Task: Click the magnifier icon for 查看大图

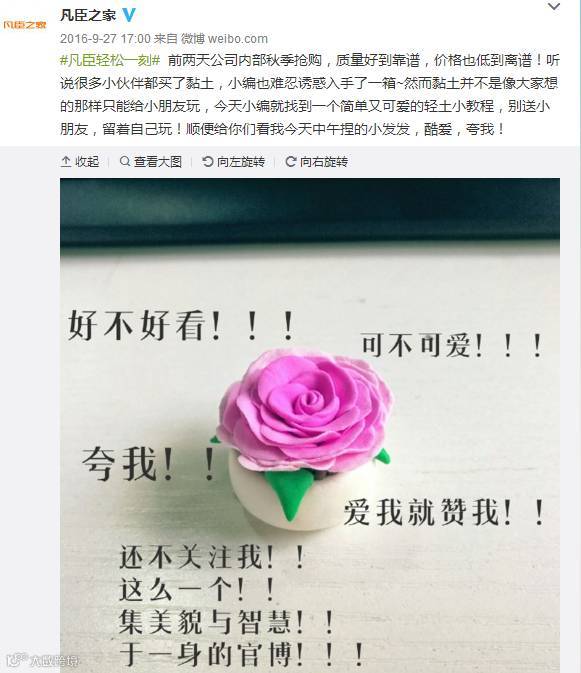Action: [124, 161]
